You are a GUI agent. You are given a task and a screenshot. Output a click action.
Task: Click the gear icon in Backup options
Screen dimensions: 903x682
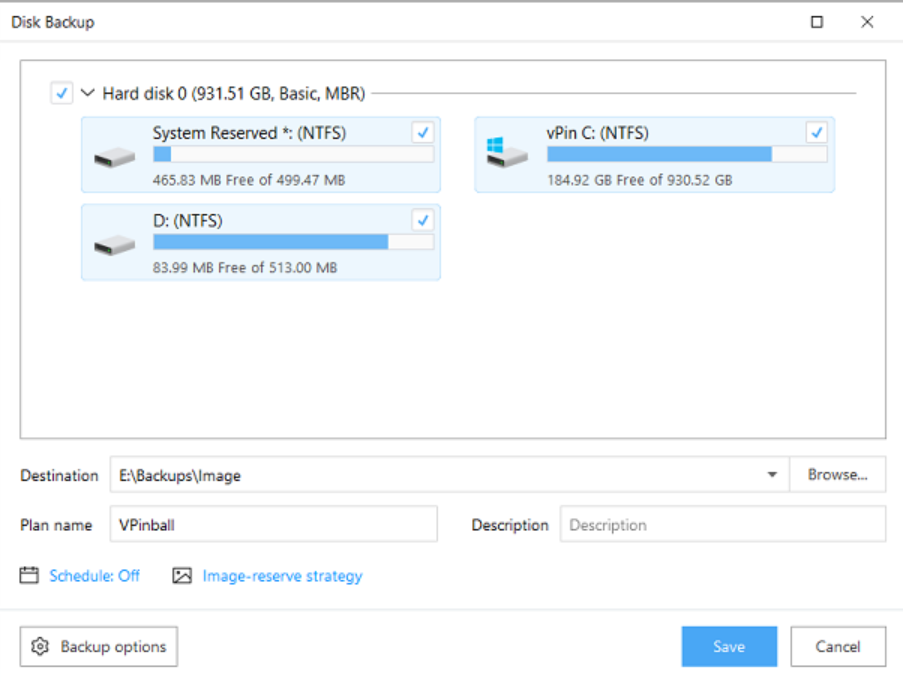[x=40, y=646]
